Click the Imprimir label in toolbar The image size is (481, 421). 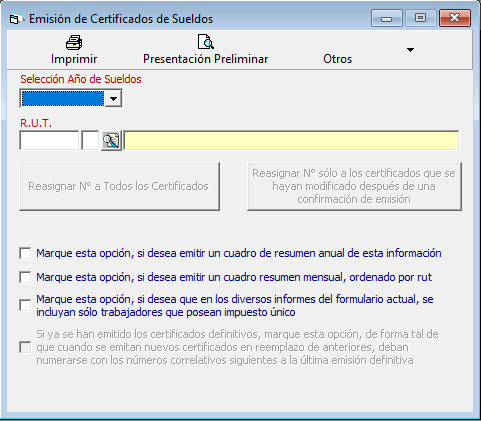(x=74, y=59)
